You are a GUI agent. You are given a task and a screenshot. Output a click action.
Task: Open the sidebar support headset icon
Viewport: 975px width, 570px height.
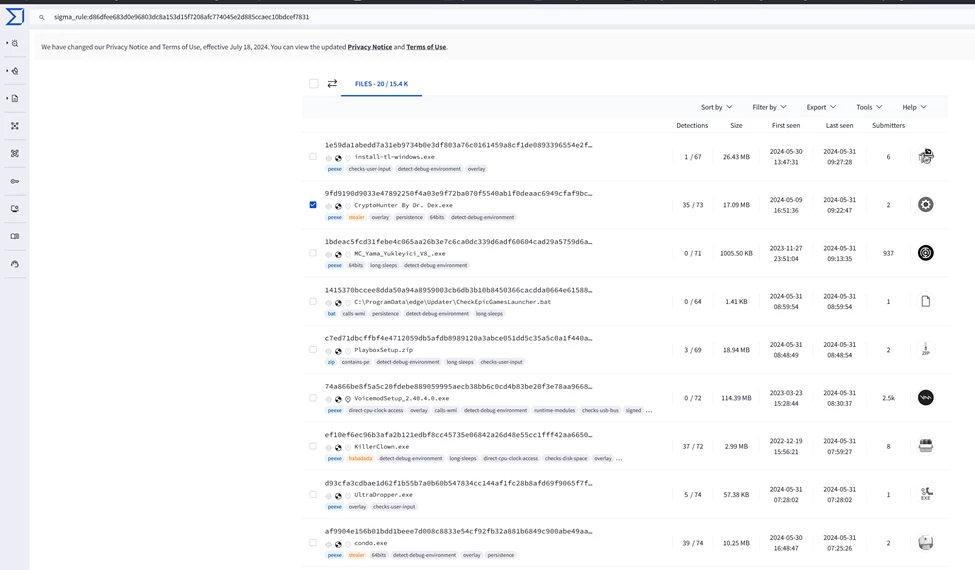point(15,264)
